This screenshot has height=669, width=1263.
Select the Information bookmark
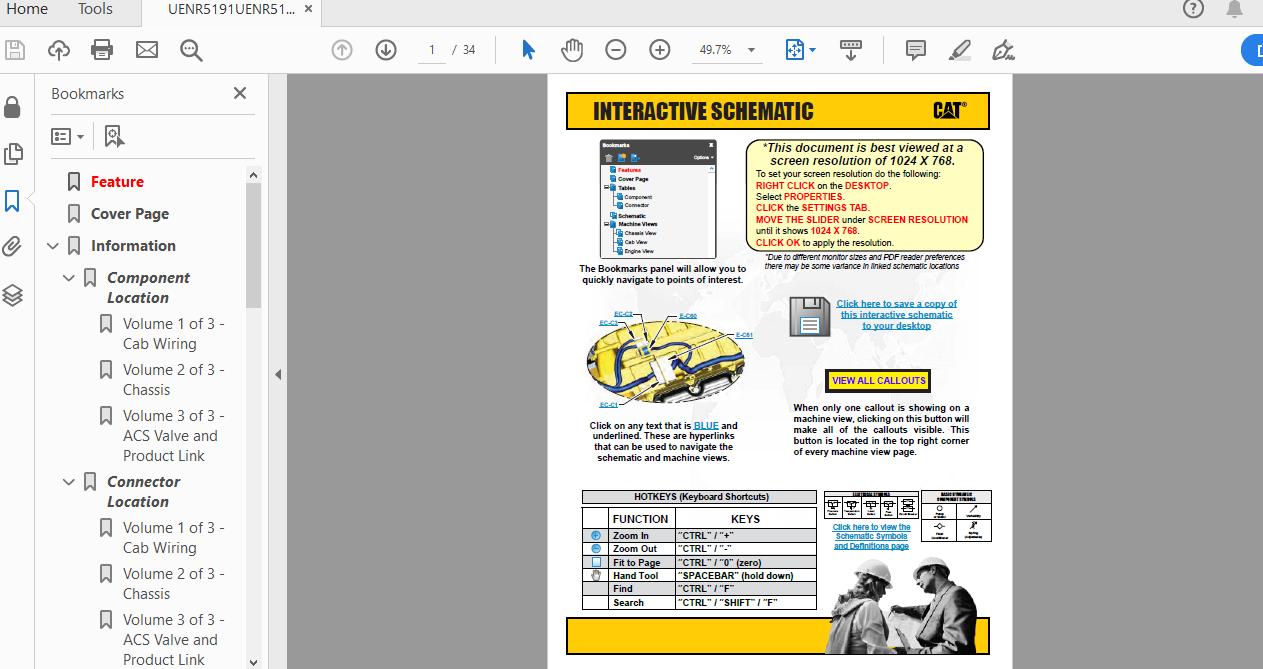pyautogui.click(x=133, y=246)
